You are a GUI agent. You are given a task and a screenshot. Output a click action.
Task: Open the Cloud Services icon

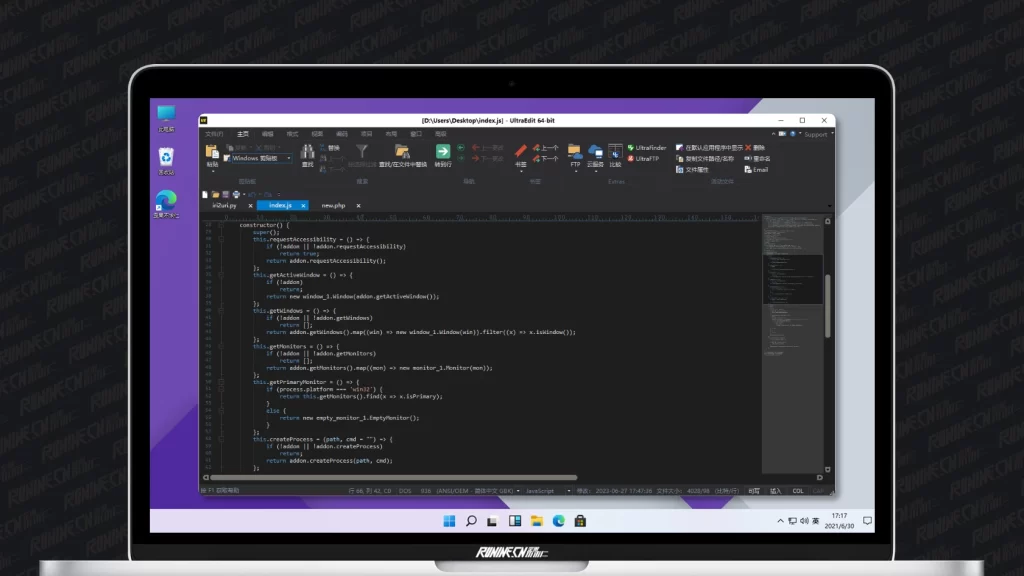595,153
